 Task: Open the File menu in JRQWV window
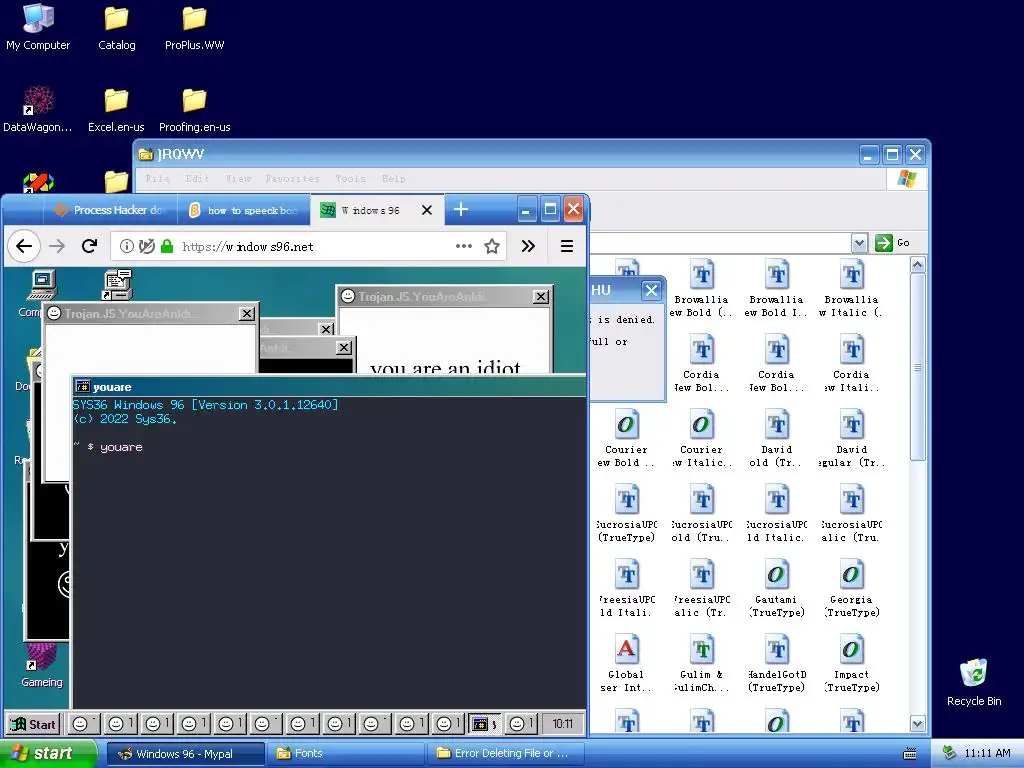[x=157, y=178]
